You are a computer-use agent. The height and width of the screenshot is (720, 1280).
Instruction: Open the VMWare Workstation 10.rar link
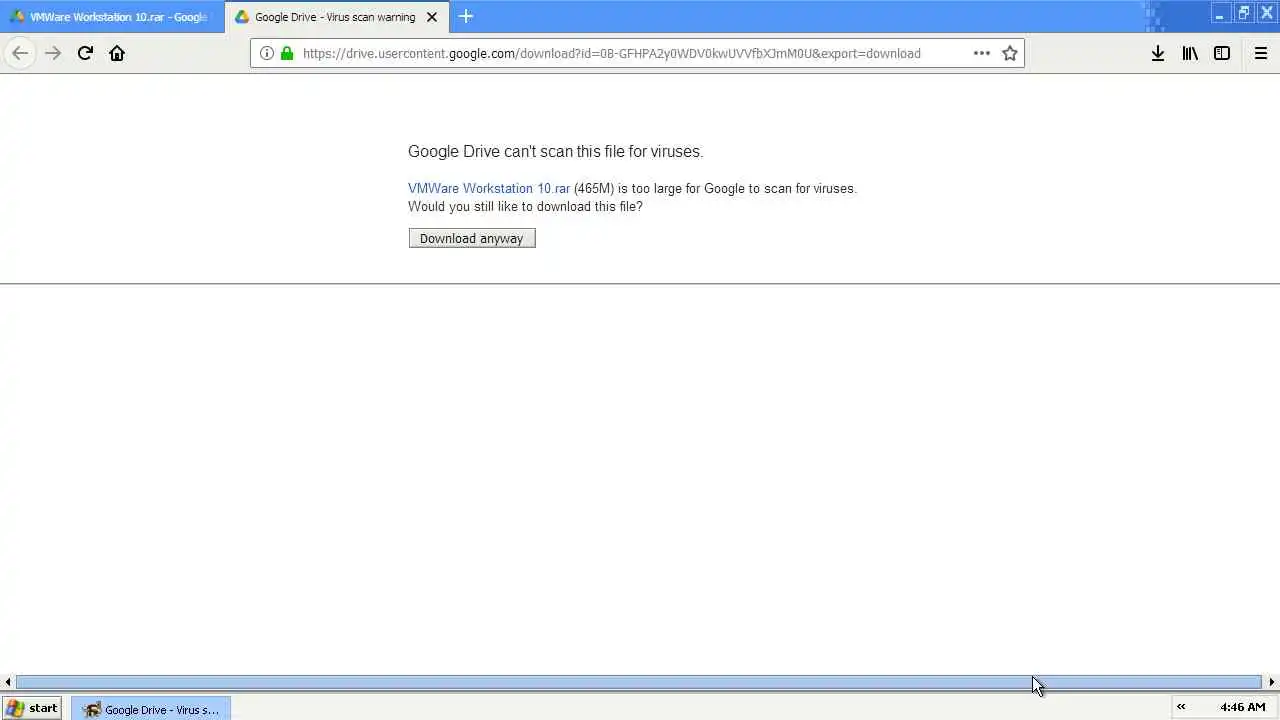(489, 188)
